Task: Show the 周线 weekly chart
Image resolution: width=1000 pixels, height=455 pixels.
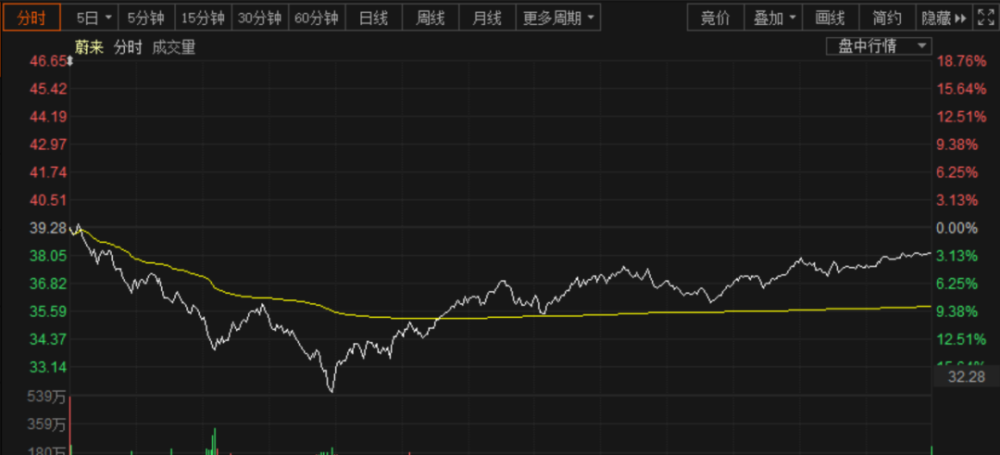Action: point(430,18)
